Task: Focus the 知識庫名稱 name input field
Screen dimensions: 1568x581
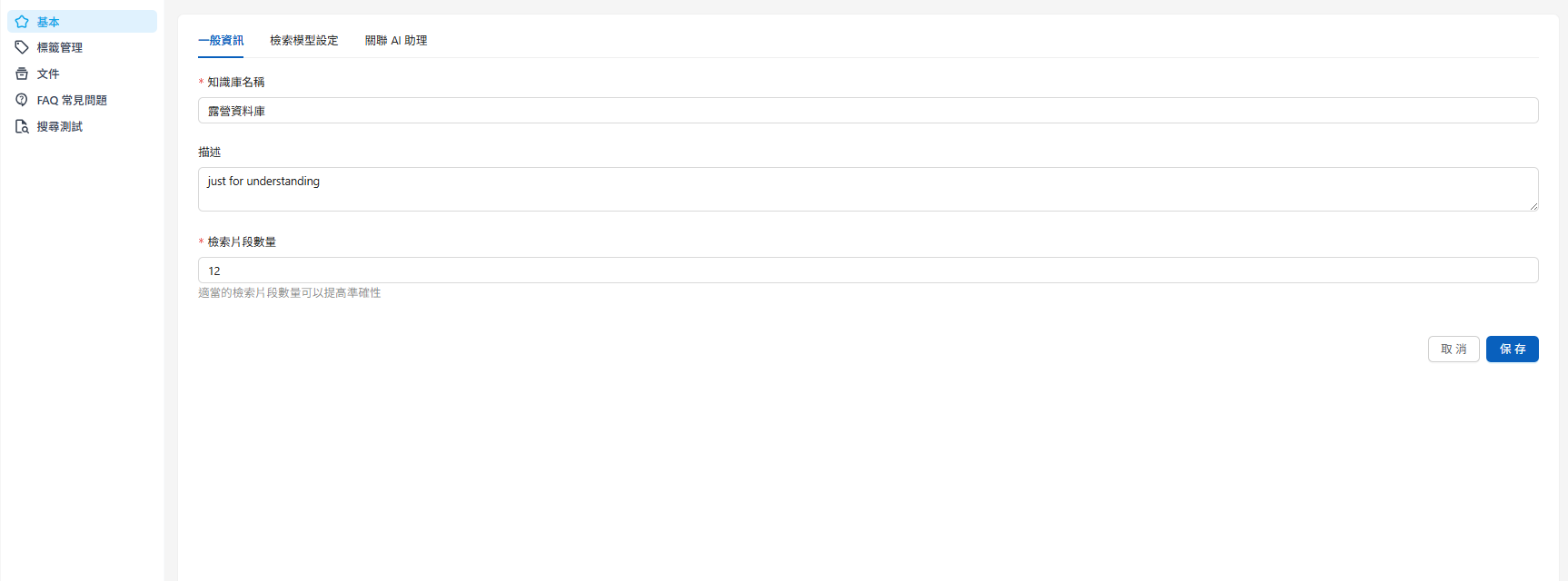Action: click(x=868, y=111)
